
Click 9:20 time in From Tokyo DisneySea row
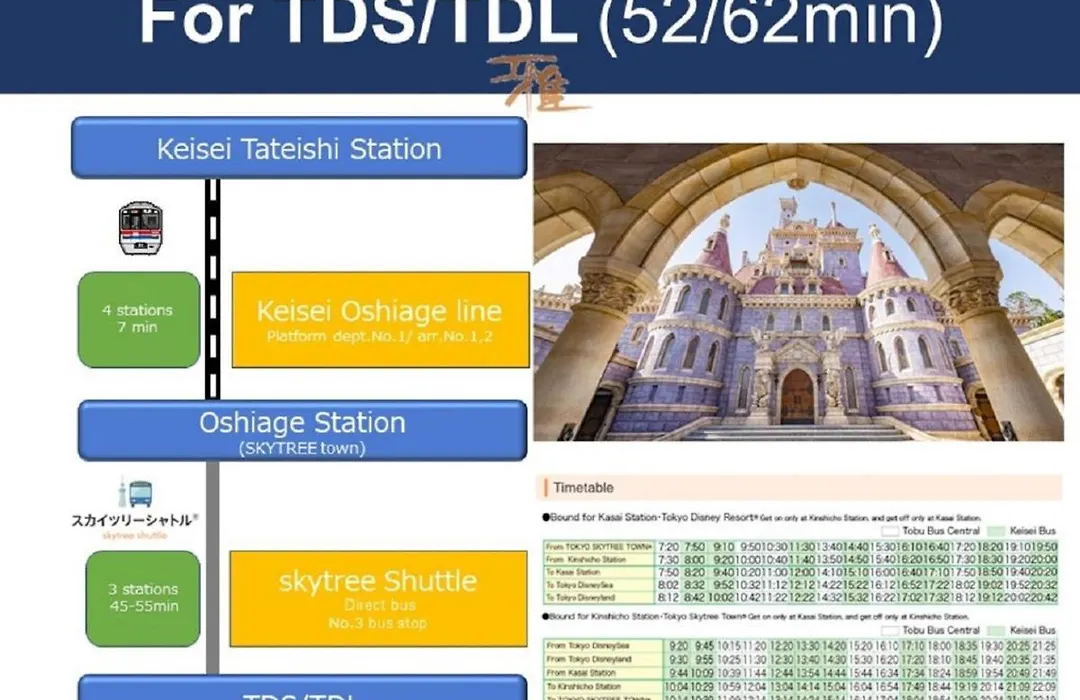(678, 646)
